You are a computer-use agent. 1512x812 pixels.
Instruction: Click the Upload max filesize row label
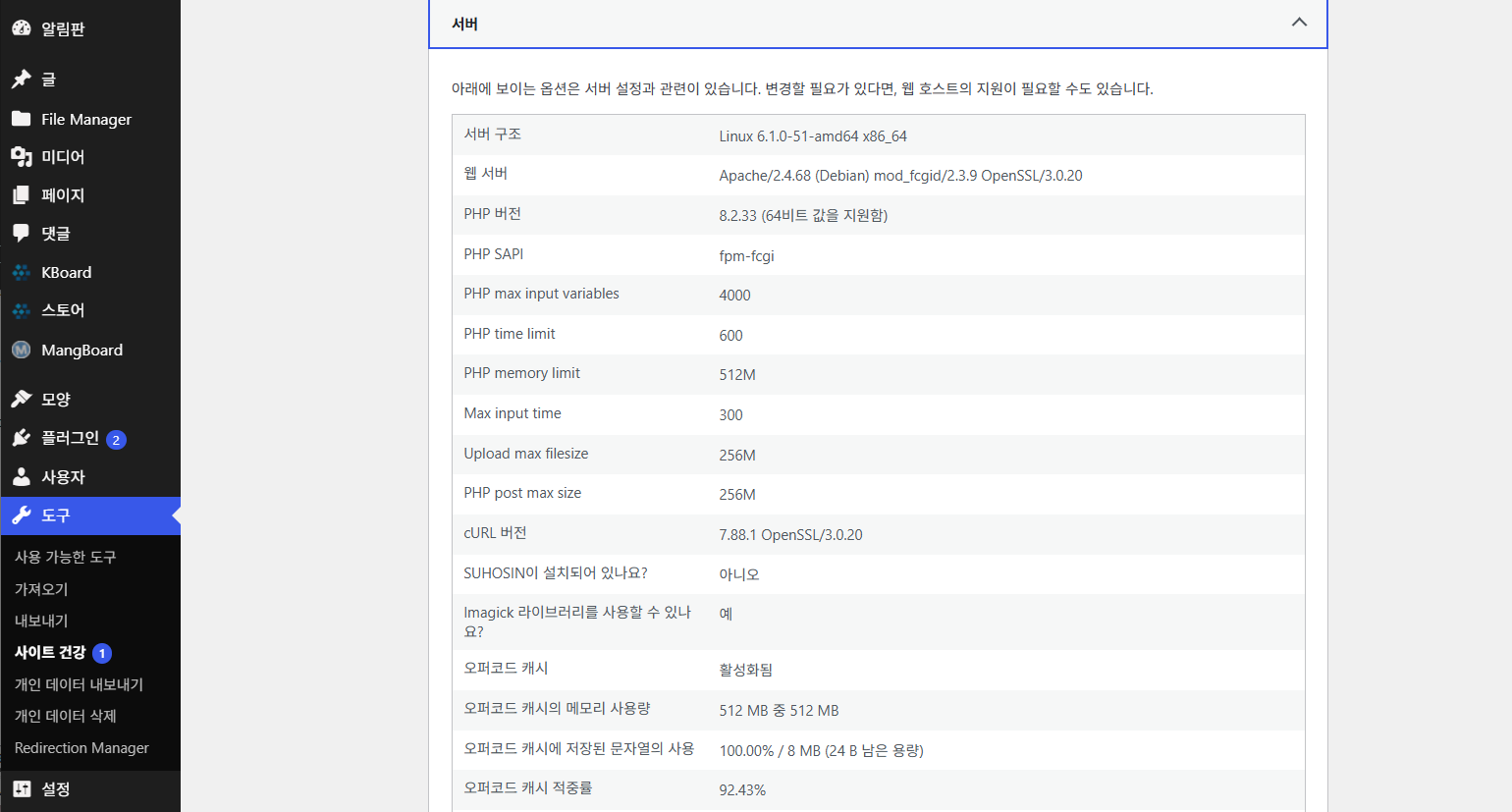(x=526, y=454)
